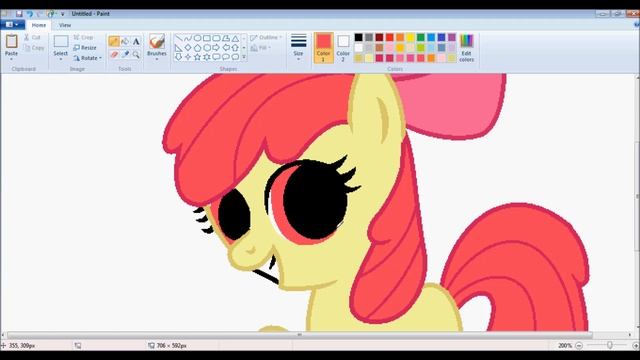
Task: Open the Select dropdown arrow
Action: pyautogui.click(x=61, y=60)
